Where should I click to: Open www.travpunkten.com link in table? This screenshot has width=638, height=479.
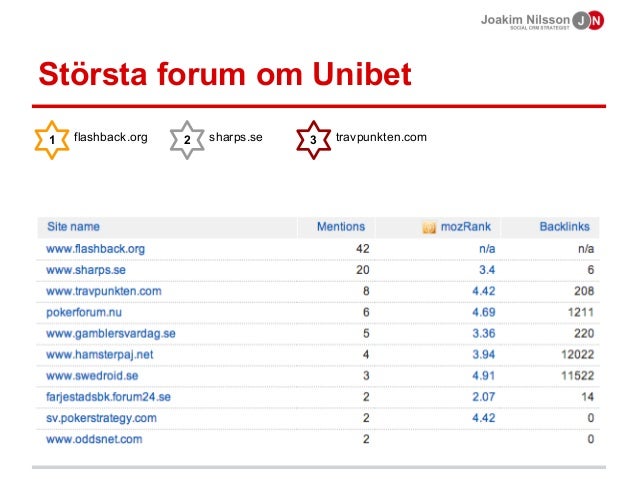point(104,291)
